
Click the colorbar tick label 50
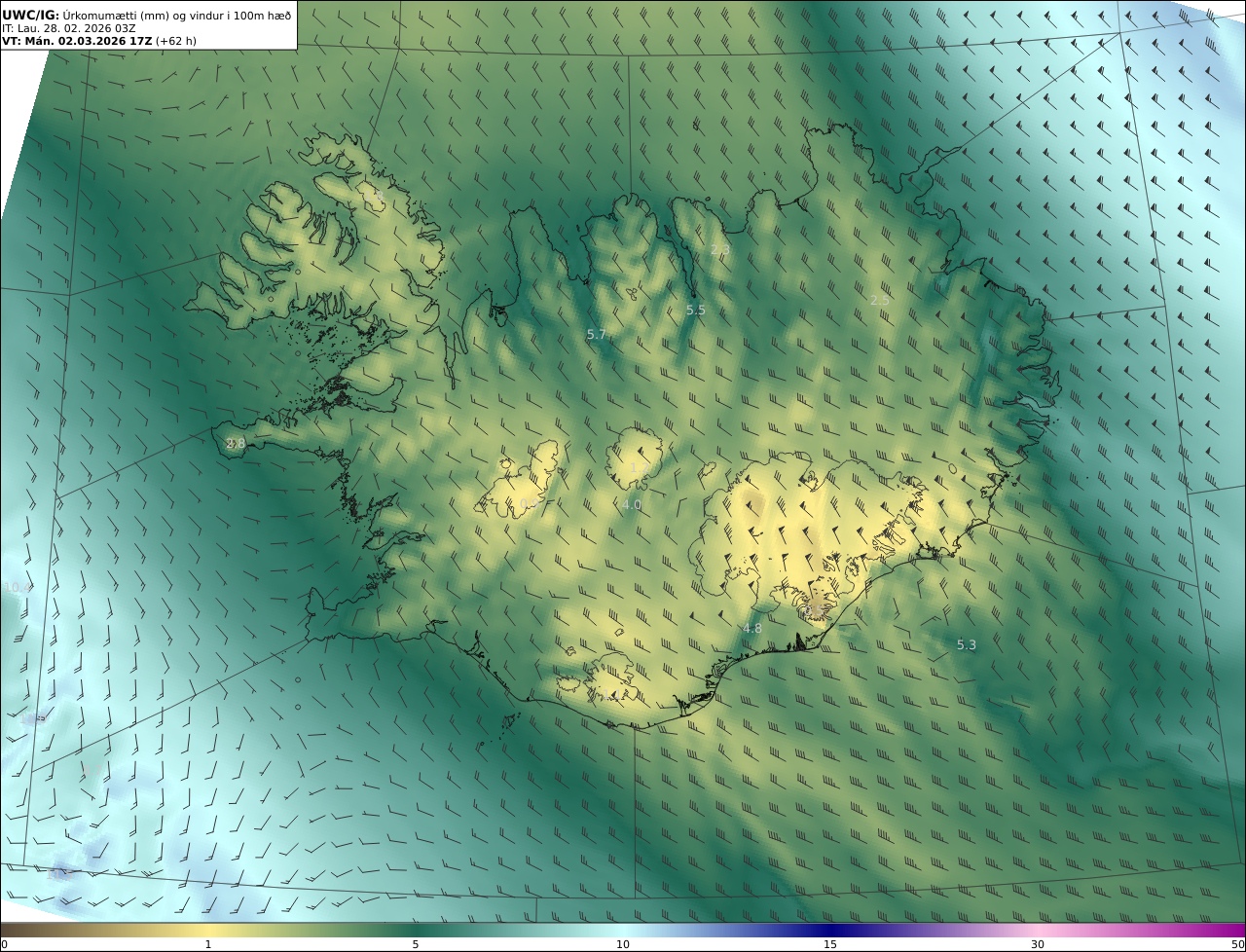pyautogui.click(x=1238, y=944)
